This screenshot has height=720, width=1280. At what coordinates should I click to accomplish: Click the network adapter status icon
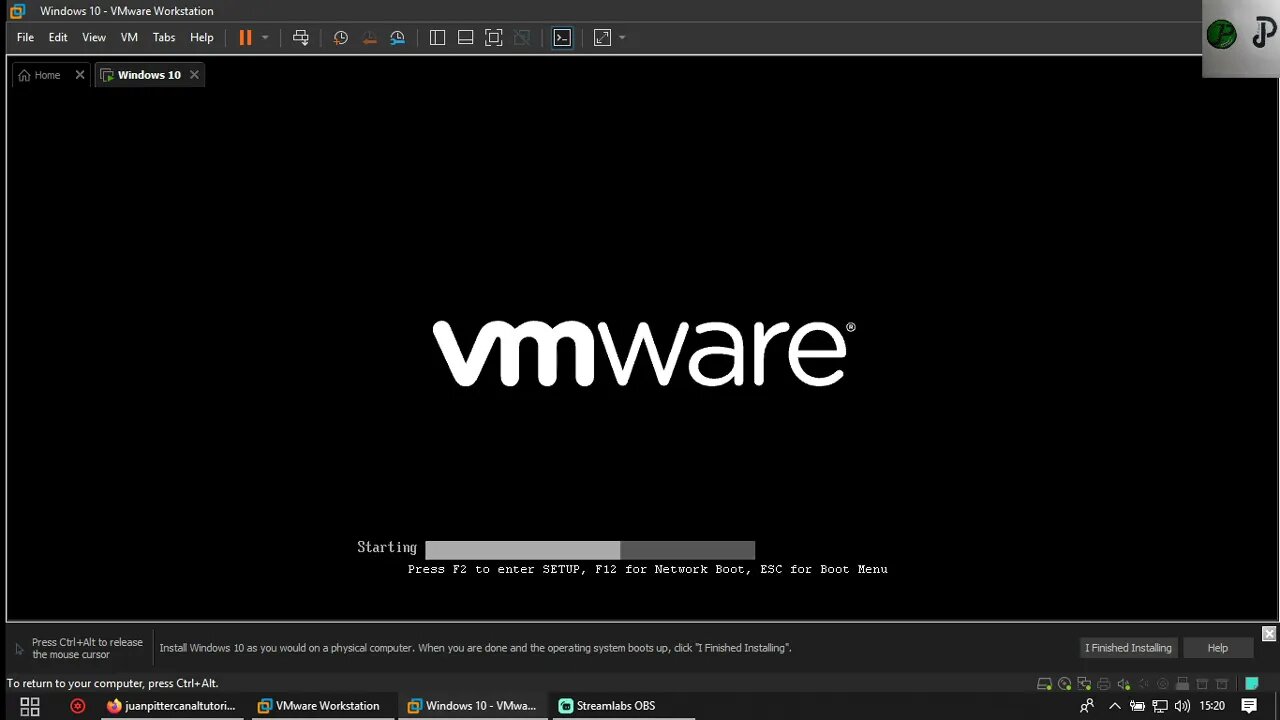(x=1084, y=684)
